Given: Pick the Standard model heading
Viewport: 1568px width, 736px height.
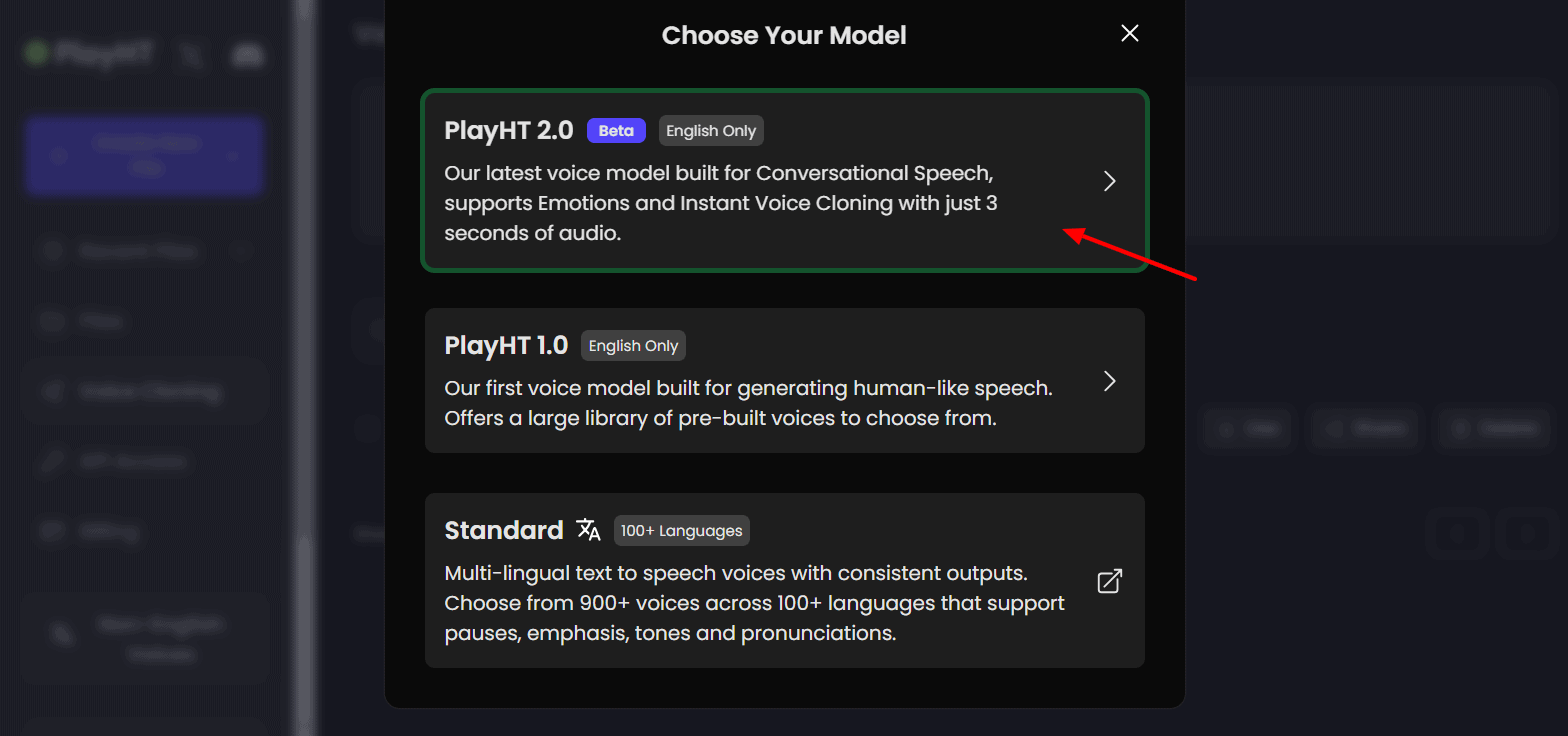Looking at the screenshot, I should tap(504, 530).
